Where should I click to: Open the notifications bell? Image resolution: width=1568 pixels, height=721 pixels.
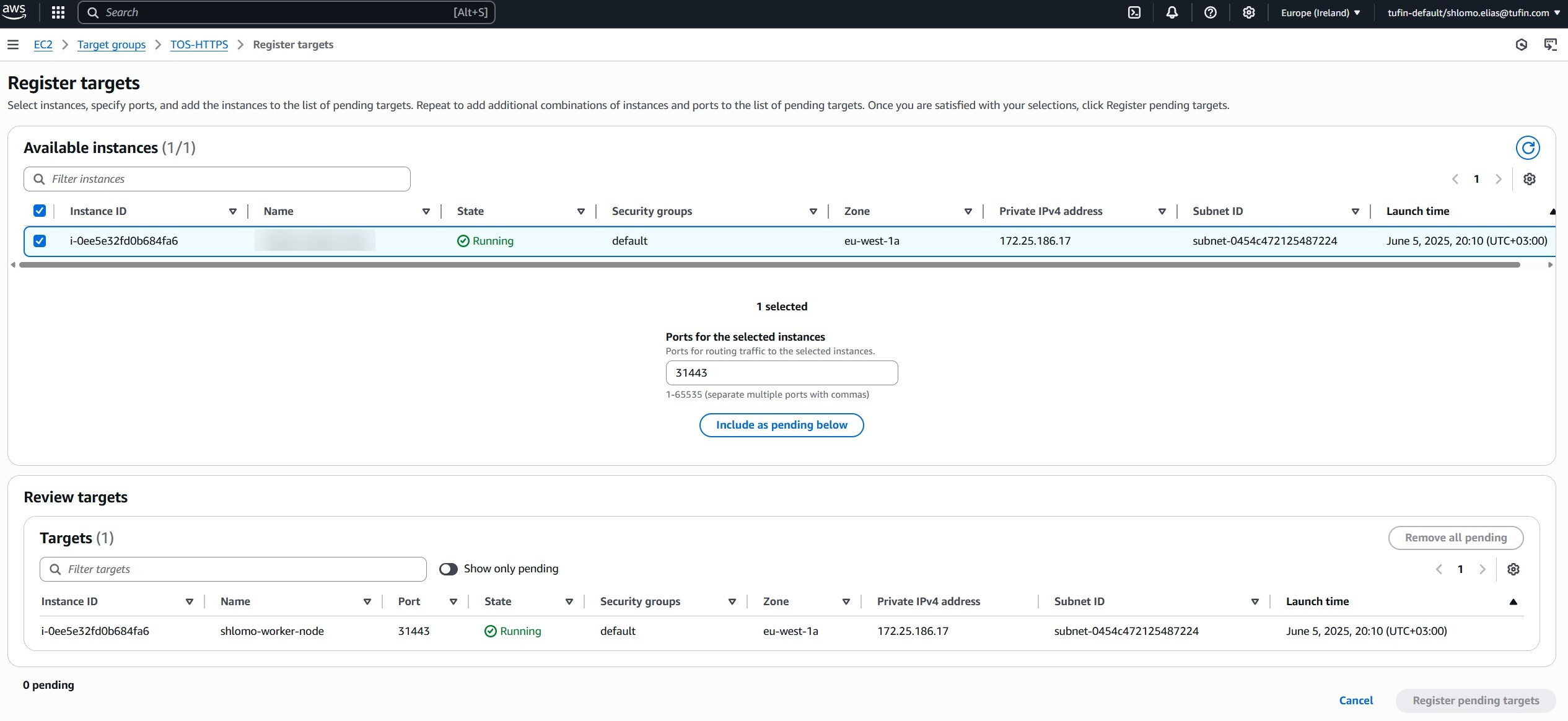point(1172,12)
